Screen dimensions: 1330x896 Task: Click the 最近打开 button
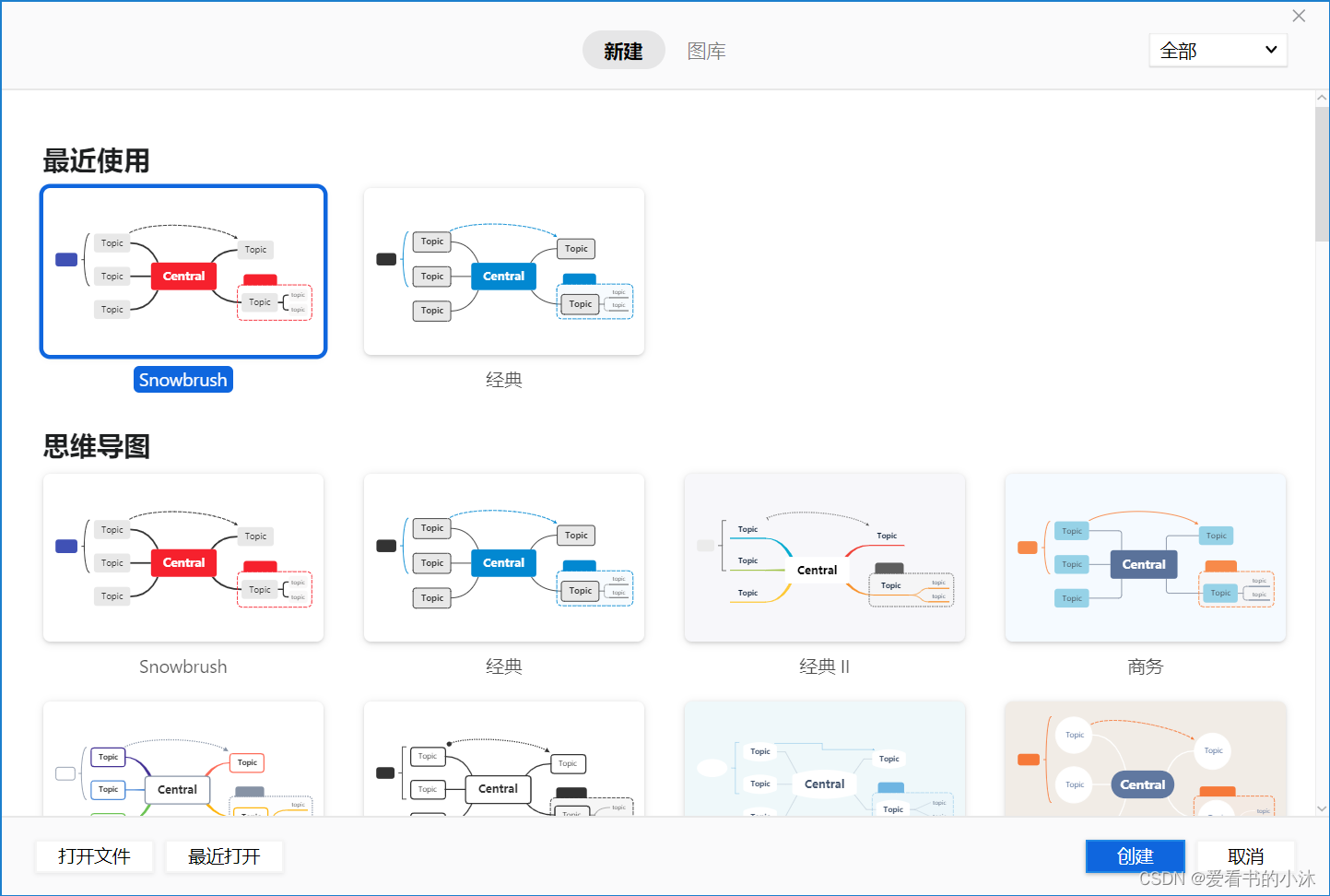click(224, 856)
